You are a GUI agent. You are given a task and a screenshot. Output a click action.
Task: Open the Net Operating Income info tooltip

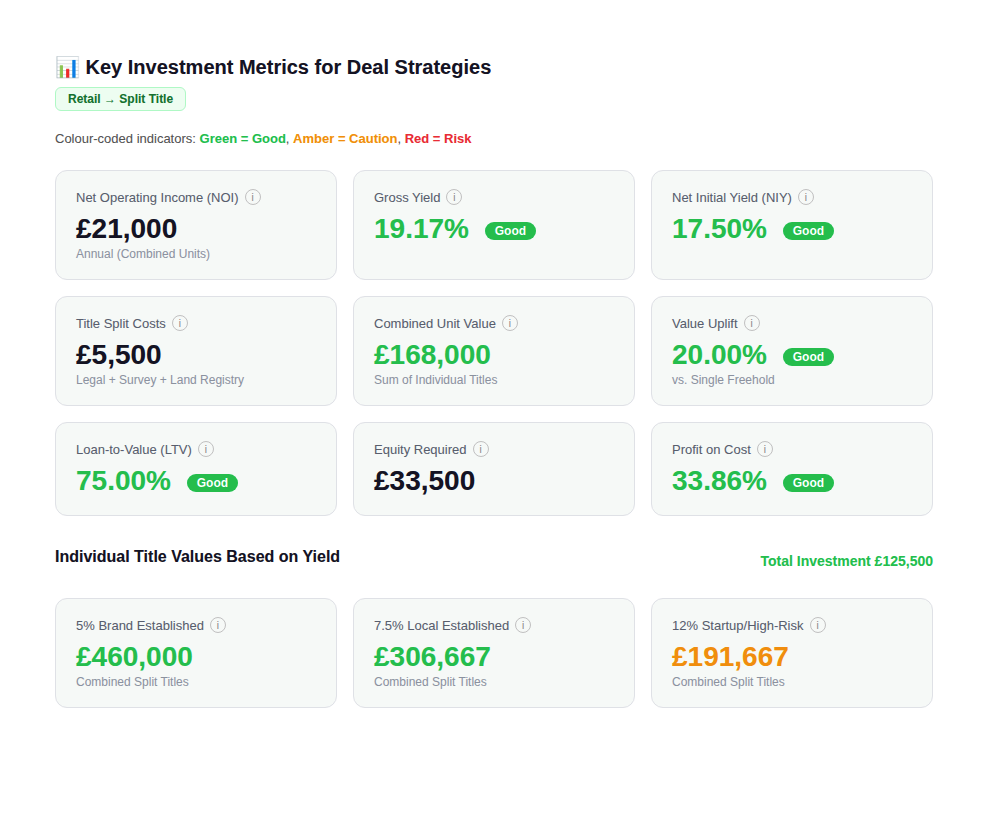pos(253,197)
